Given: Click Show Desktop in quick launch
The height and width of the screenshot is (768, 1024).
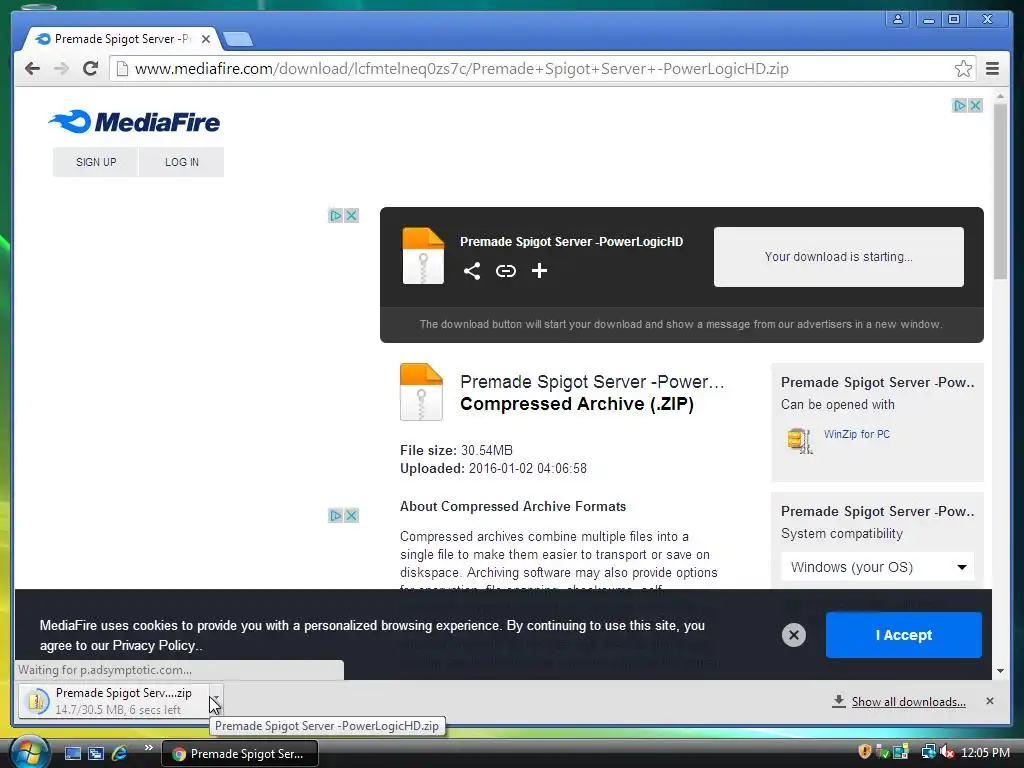Looking at the screenshot, I should click(x=72, y=754).
